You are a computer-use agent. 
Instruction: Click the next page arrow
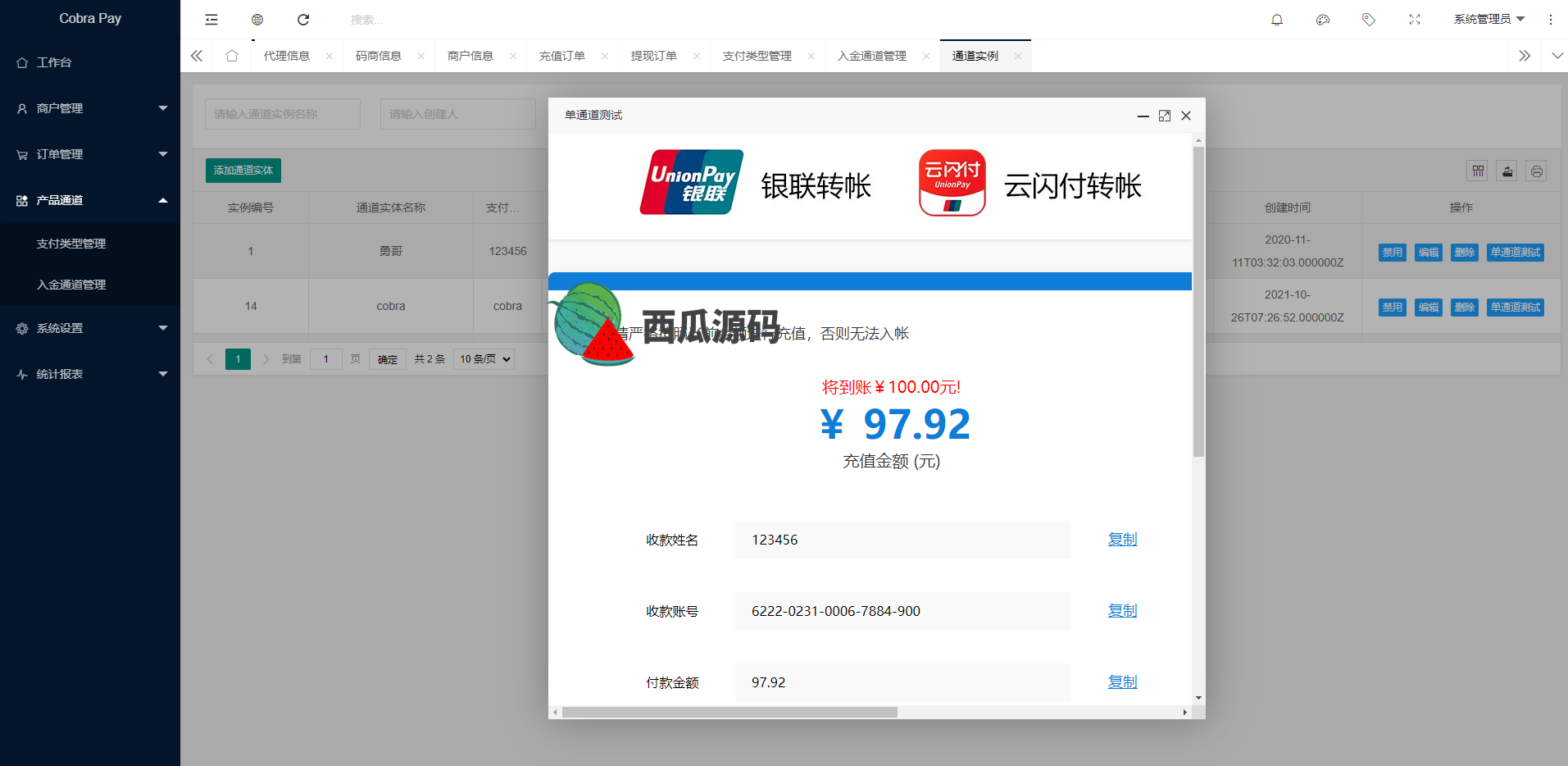[x=266, y=359]
